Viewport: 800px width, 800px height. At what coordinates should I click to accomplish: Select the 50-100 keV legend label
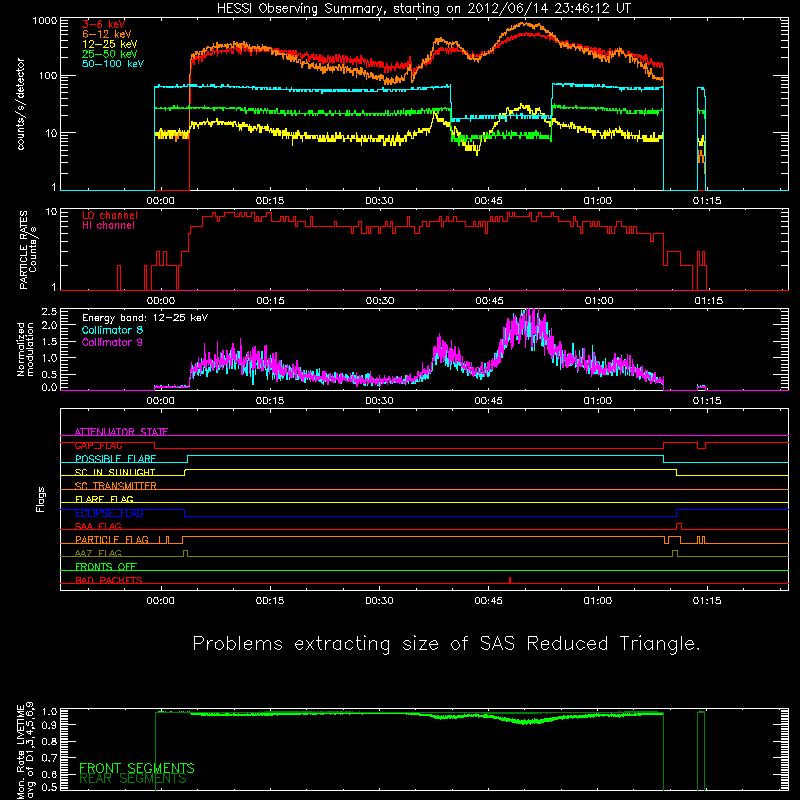point(113,64)
